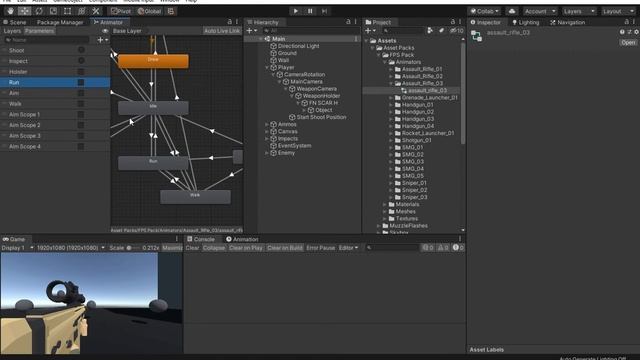Screen dimensions: 640x360
Task: Expand the Ammos object
Action: pos(267,124)
